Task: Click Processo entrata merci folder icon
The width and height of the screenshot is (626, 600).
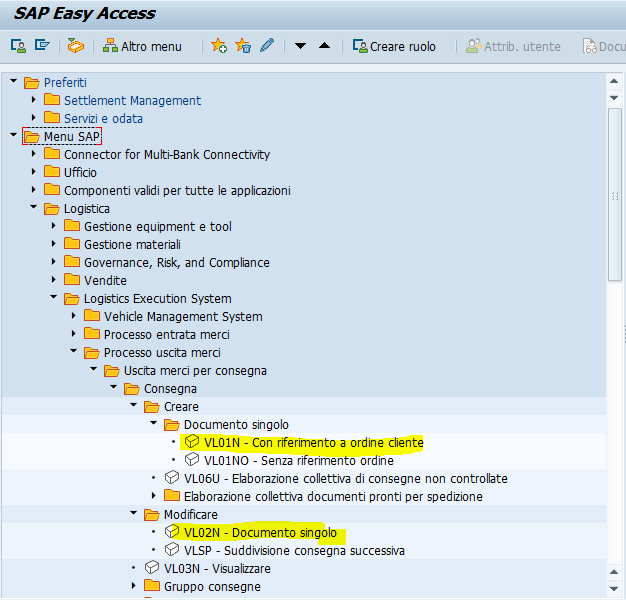Action: click(x=92, y=333)
